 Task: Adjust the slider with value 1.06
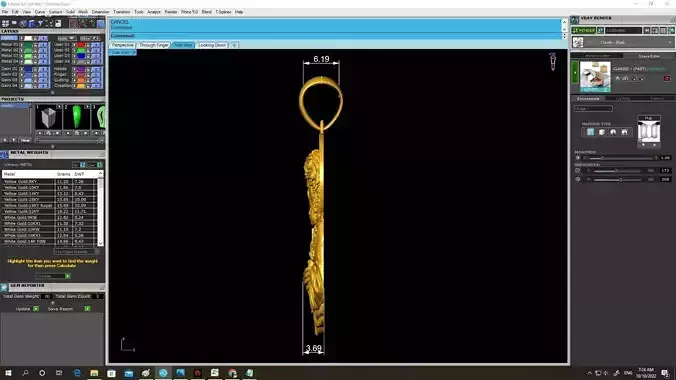coord(620,158)
